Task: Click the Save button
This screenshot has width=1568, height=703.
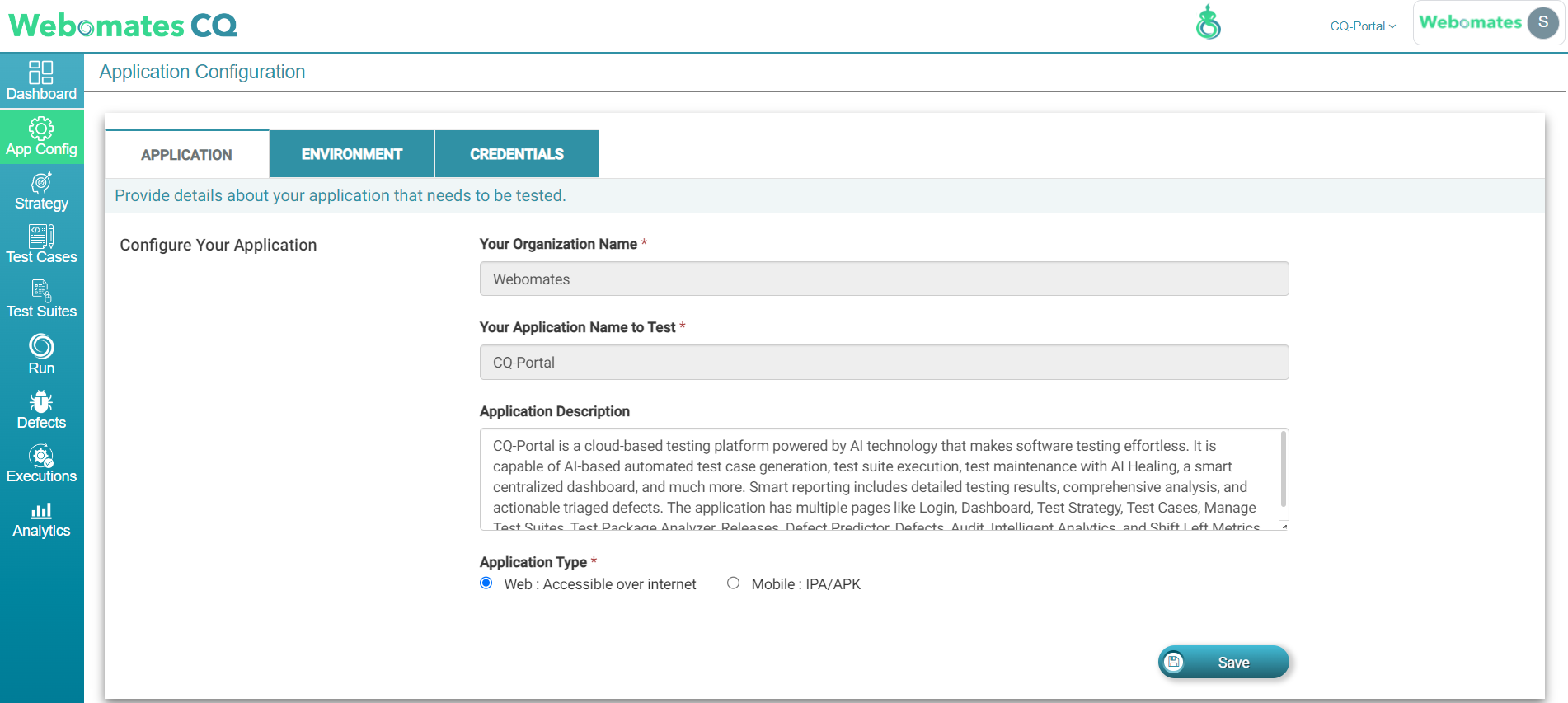Action: [1223, 662]
